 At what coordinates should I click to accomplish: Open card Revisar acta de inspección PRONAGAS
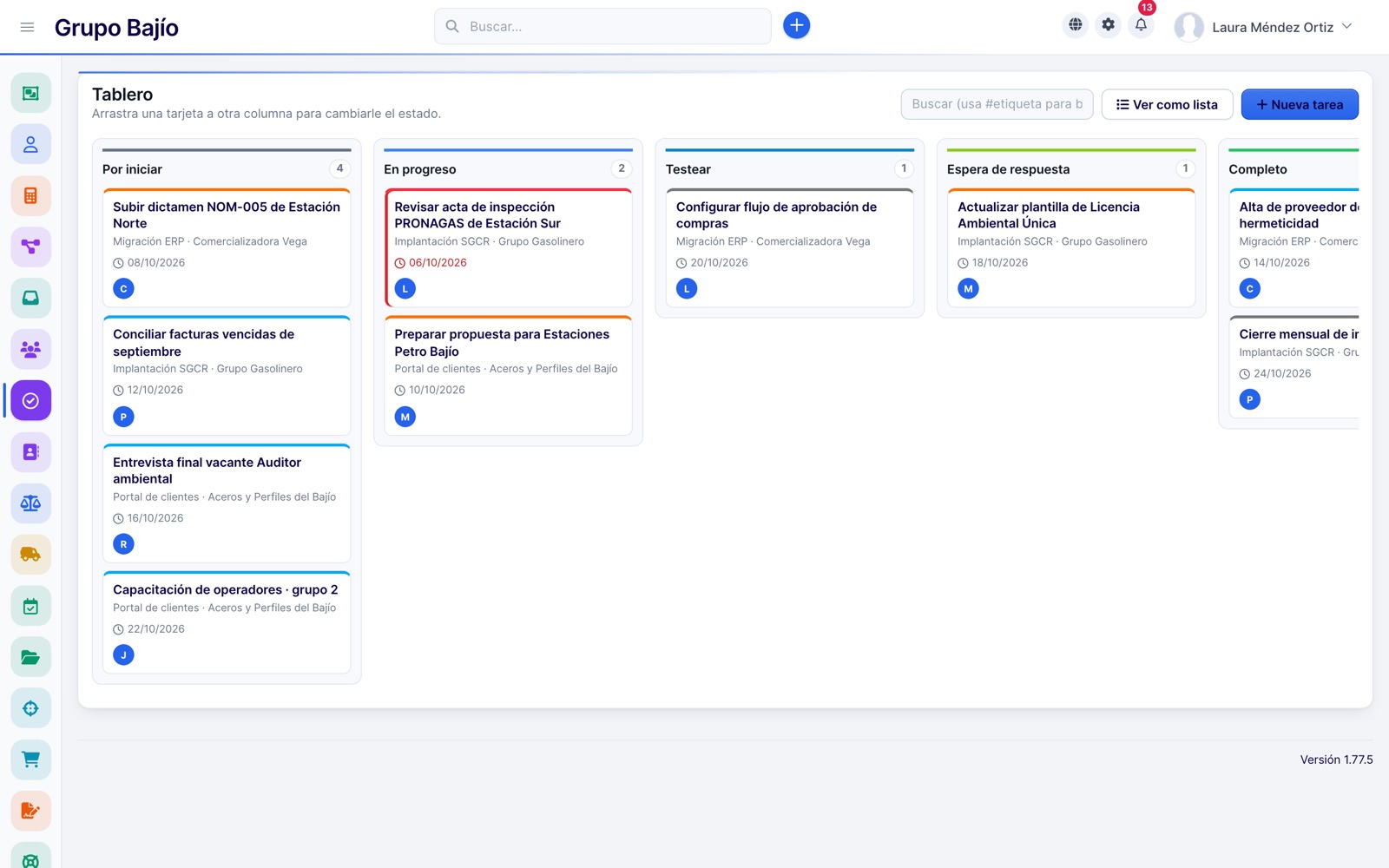tap(508, 247)
